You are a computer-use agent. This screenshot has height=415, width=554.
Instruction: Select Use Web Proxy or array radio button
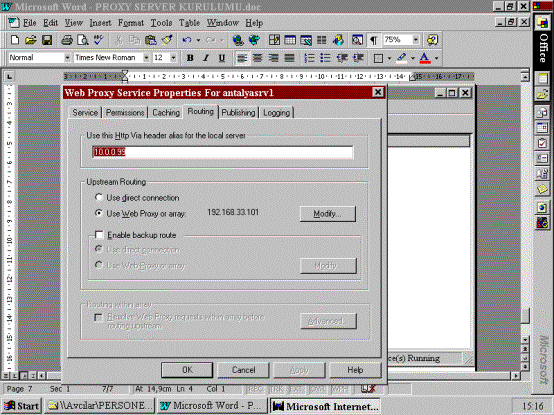(x=99, y=213)
